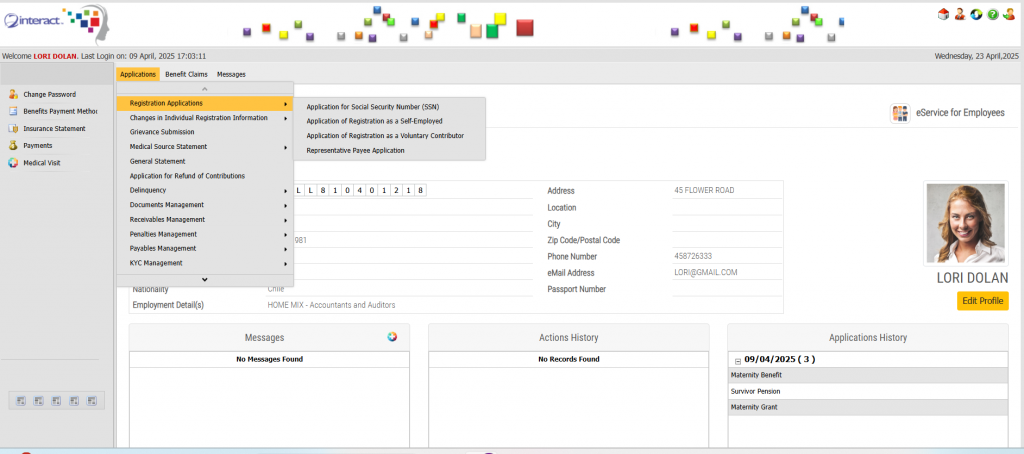Expand the KYC Management submenu

(x=156, y=263)
